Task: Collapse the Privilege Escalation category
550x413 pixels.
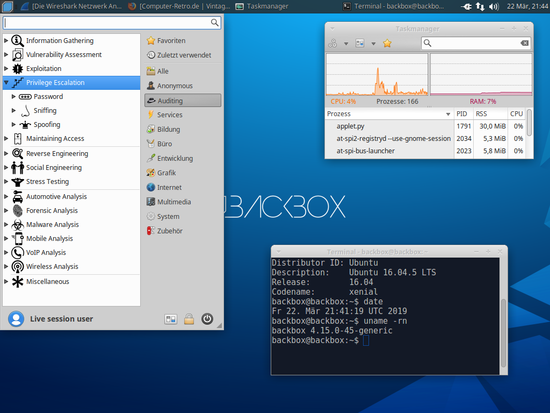Action: 6,83
